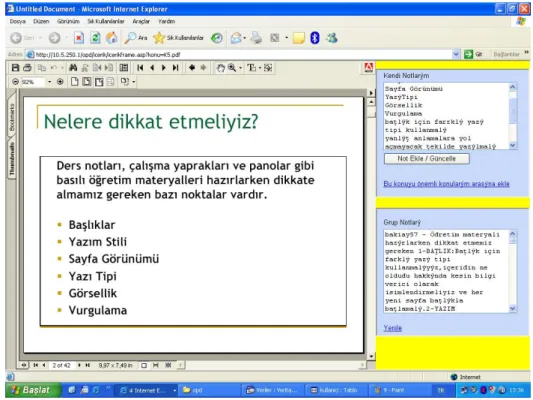This screenshot has height=400, width=533.
Task: Toggle single page layout view
Action: (x=74, y=82)
